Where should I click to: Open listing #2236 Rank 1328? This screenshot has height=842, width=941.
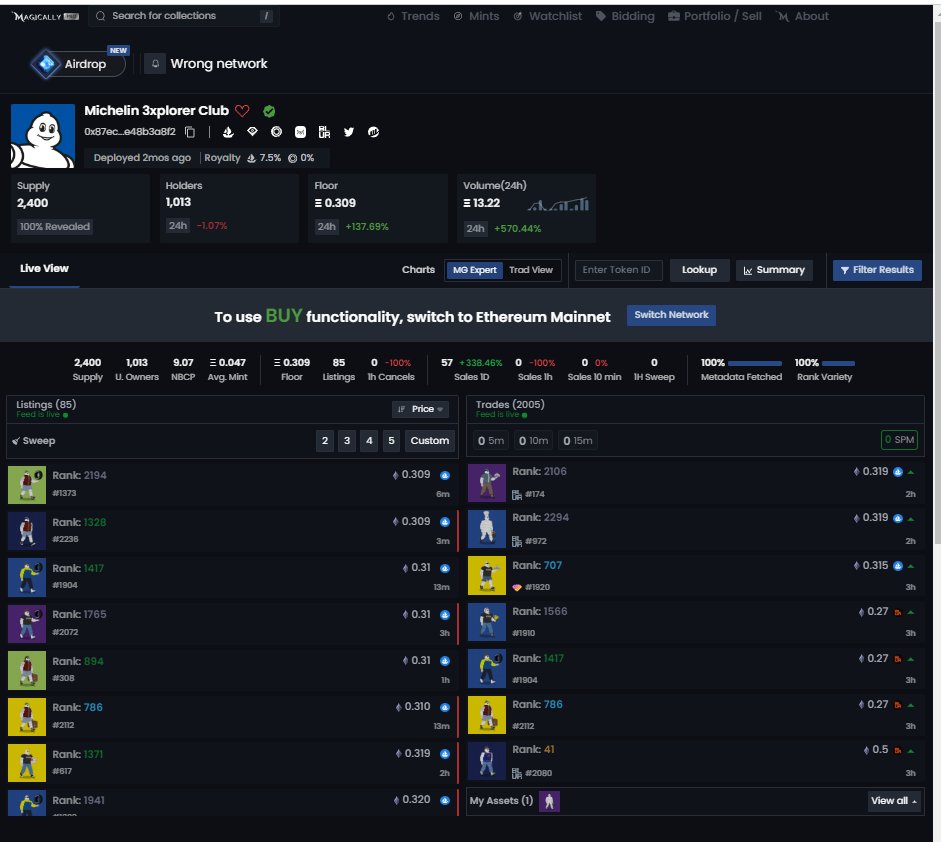coord(232,531)
